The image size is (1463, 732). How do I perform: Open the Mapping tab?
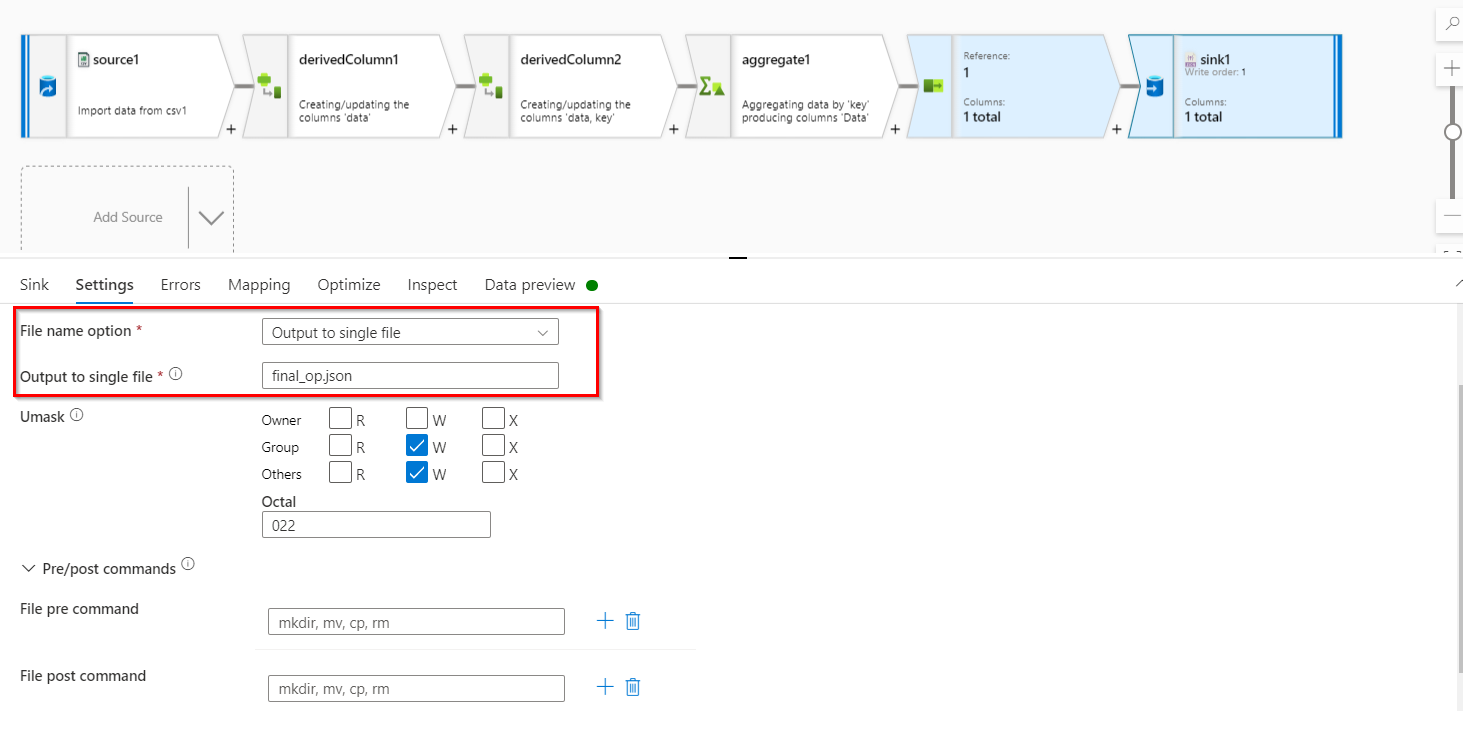click(259, 285)
